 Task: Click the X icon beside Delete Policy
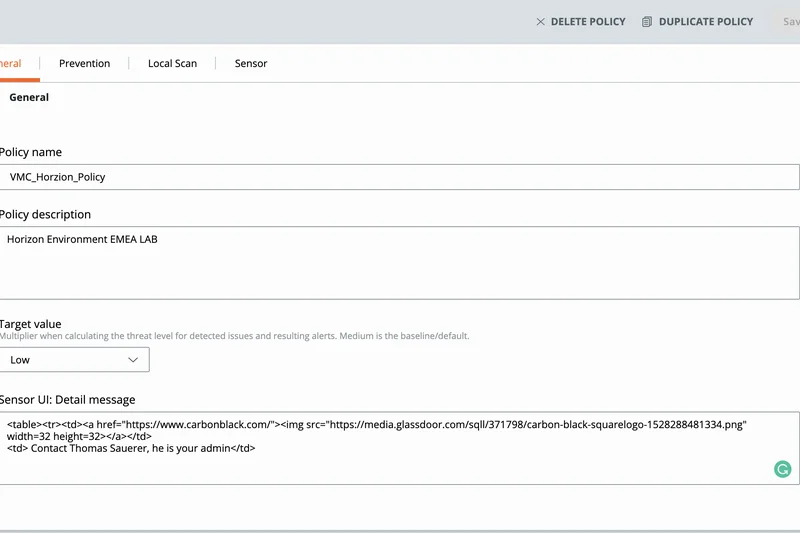point(540,22)
